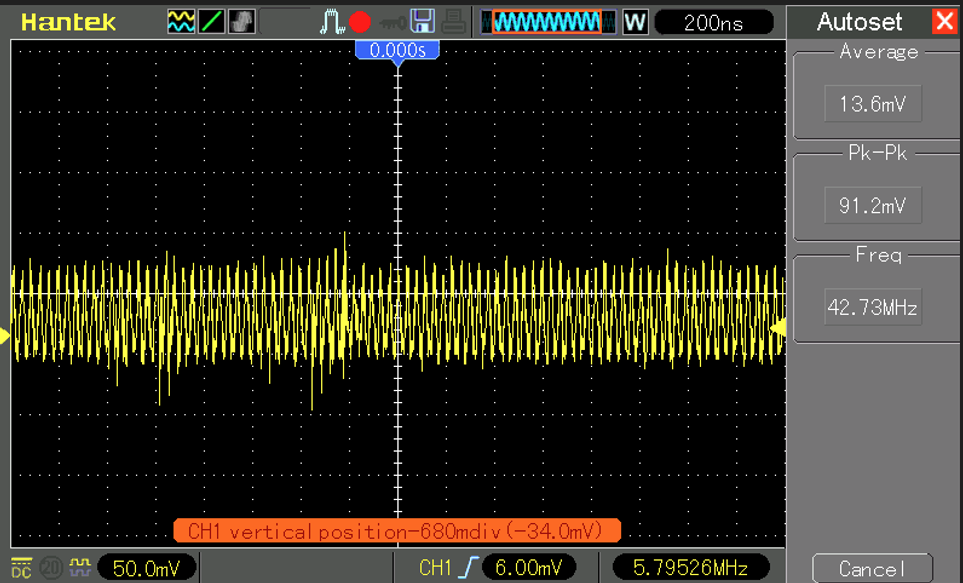Click the floppy disk save icon

coord(423,21)
